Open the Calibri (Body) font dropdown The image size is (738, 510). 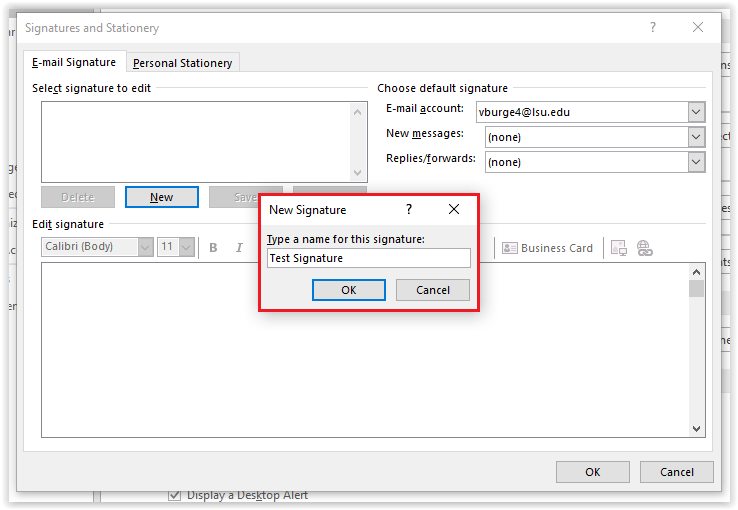tap(145, 247)
